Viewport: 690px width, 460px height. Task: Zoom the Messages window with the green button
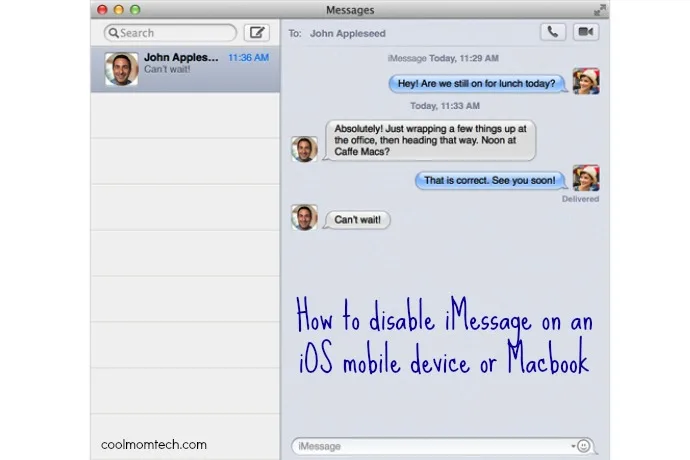[x=135, y=10]
